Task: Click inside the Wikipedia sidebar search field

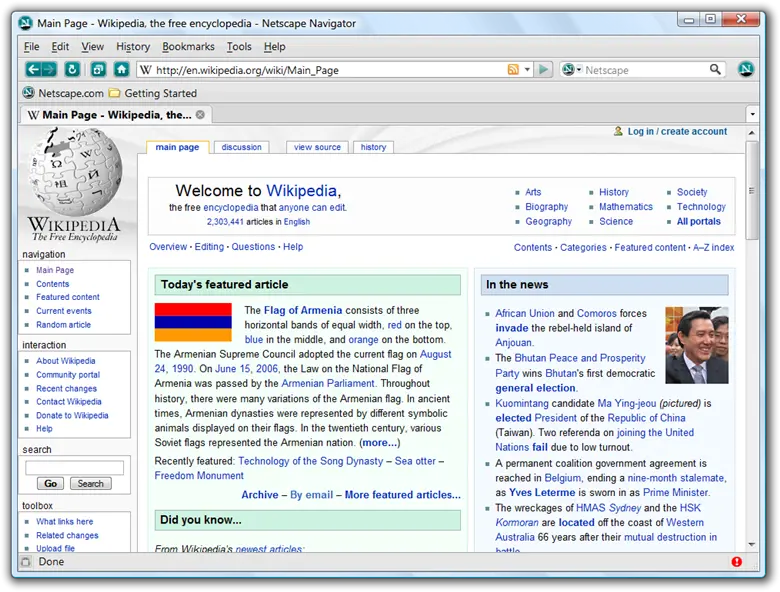Action: coord(74,468)
